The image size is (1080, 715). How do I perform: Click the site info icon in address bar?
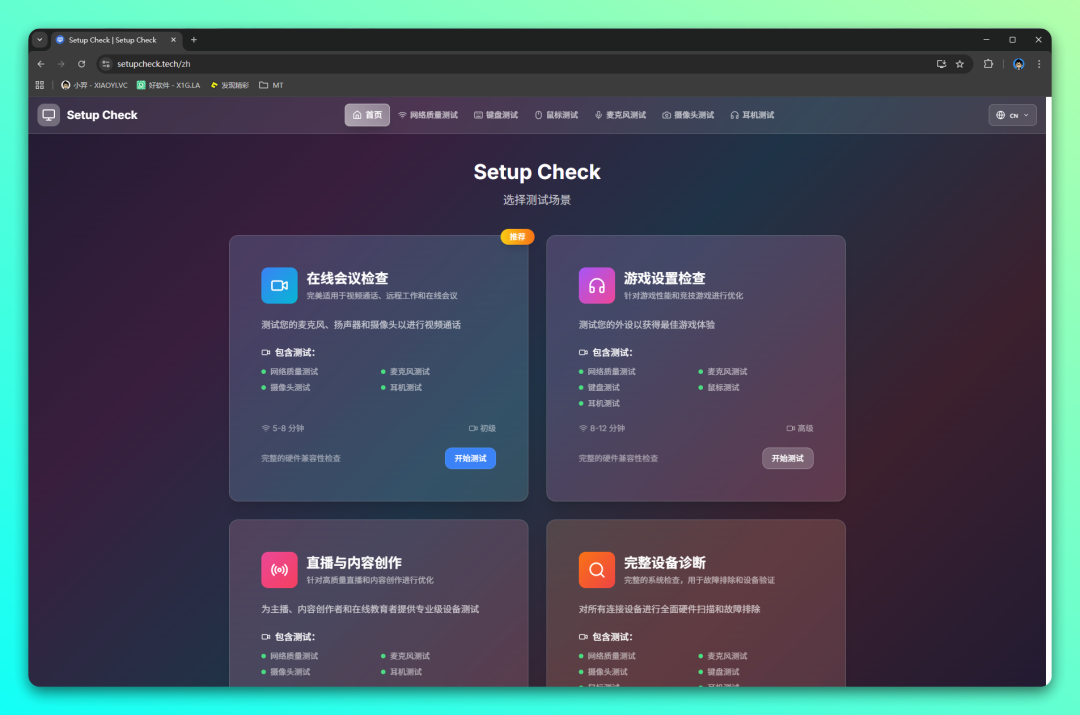click(x=105, y=64)
